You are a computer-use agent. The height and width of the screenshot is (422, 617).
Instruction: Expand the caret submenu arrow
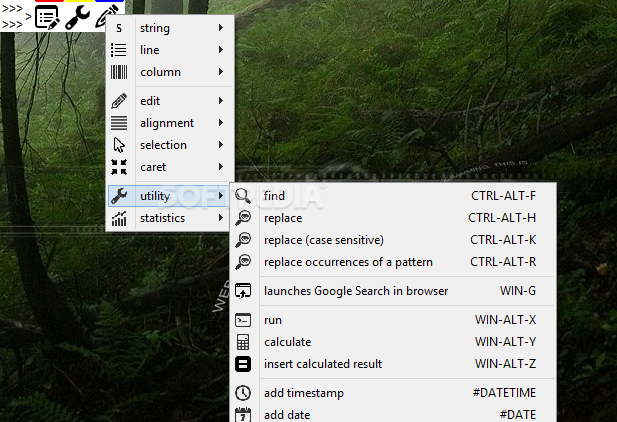221,167
